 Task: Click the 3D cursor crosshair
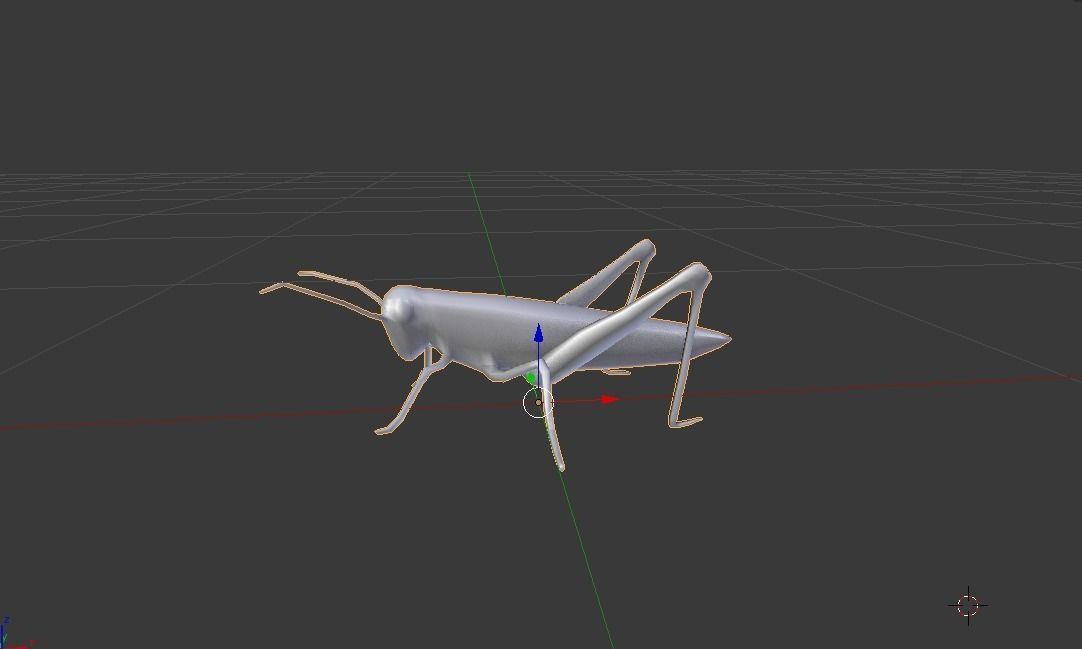coord(968,606)
